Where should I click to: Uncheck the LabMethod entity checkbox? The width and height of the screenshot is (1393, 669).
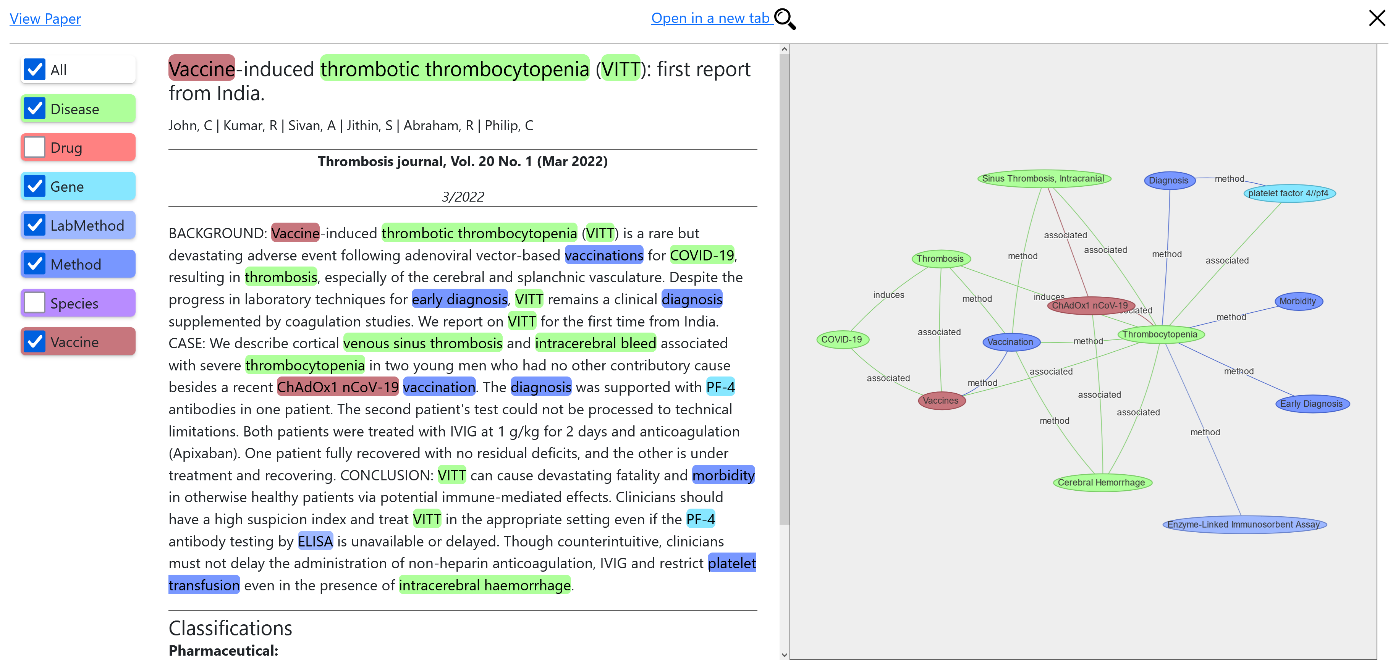click(35, 225)
